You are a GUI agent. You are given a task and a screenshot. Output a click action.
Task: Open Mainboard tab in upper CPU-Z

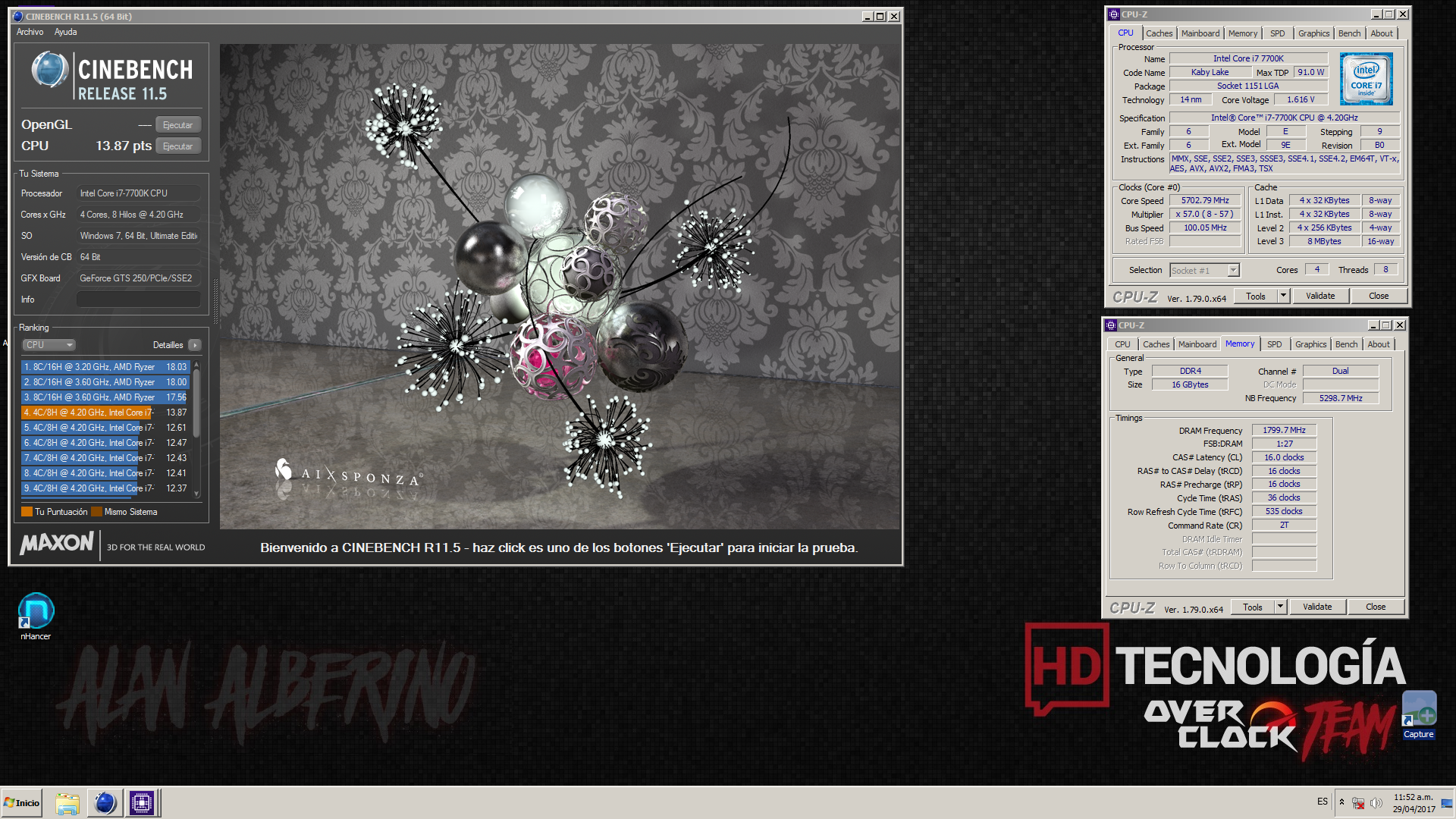tap(1200, 33)
